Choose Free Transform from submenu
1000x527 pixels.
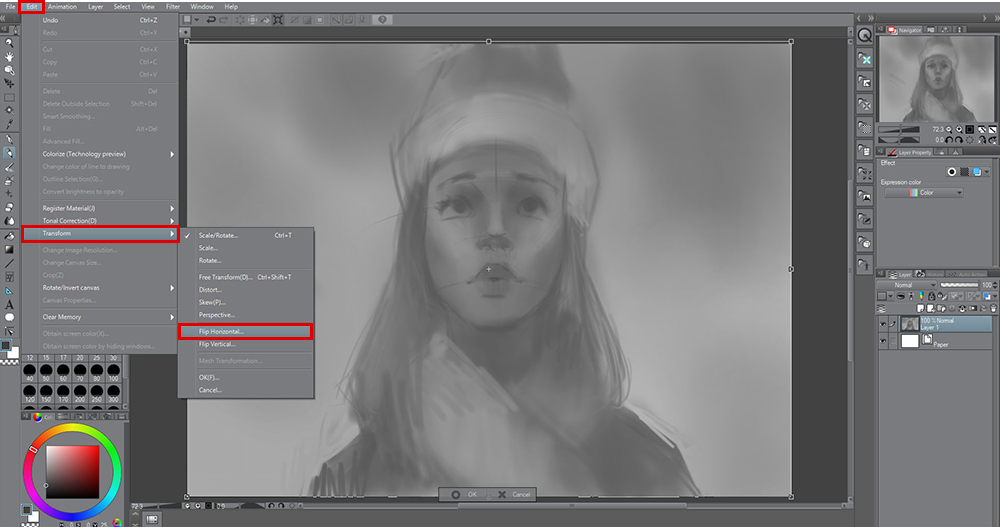click(x=246, y=278)
